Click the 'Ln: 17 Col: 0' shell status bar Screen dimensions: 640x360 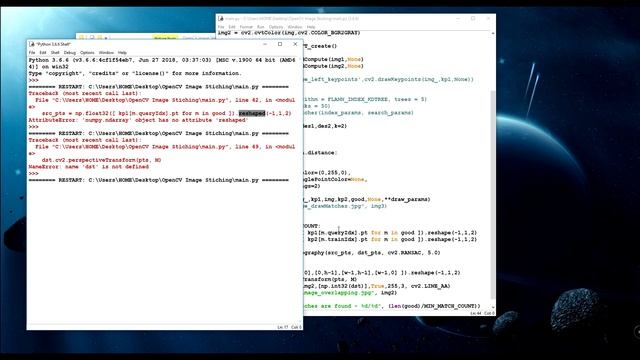[289, 327]
